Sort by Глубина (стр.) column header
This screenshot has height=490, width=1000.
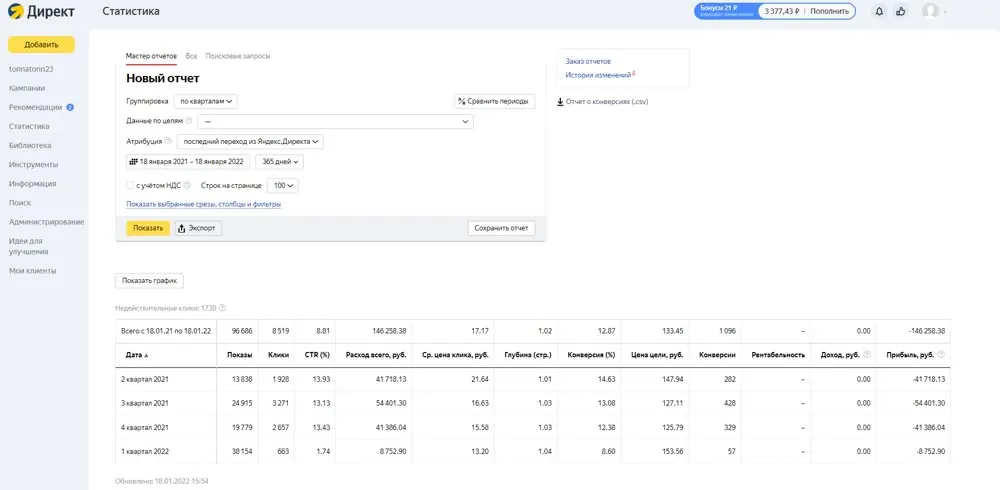point(527,355)
